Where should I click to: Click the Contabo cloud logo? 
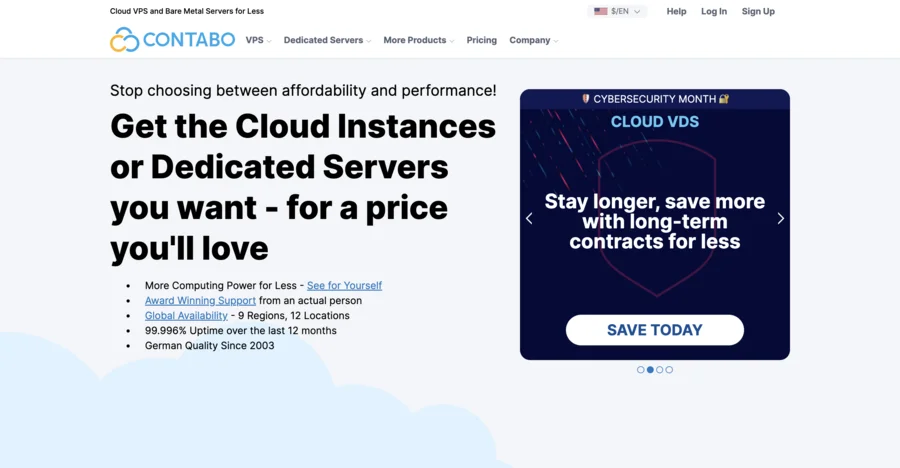(172, 40)
